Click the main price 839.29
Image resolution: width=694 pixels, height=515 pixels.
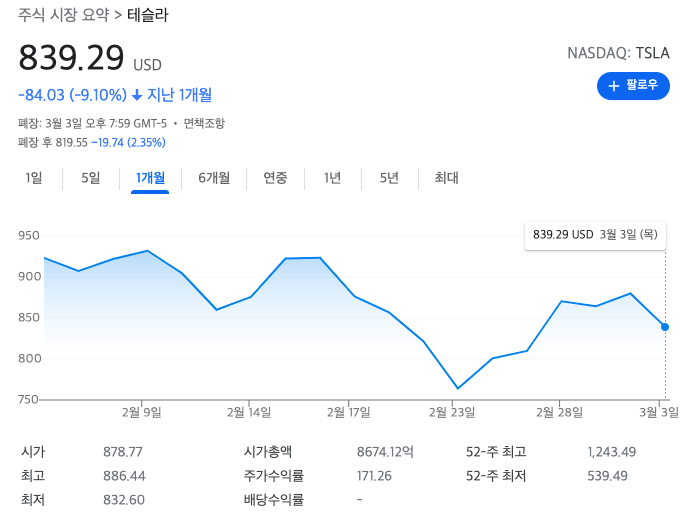pos(71,58)
